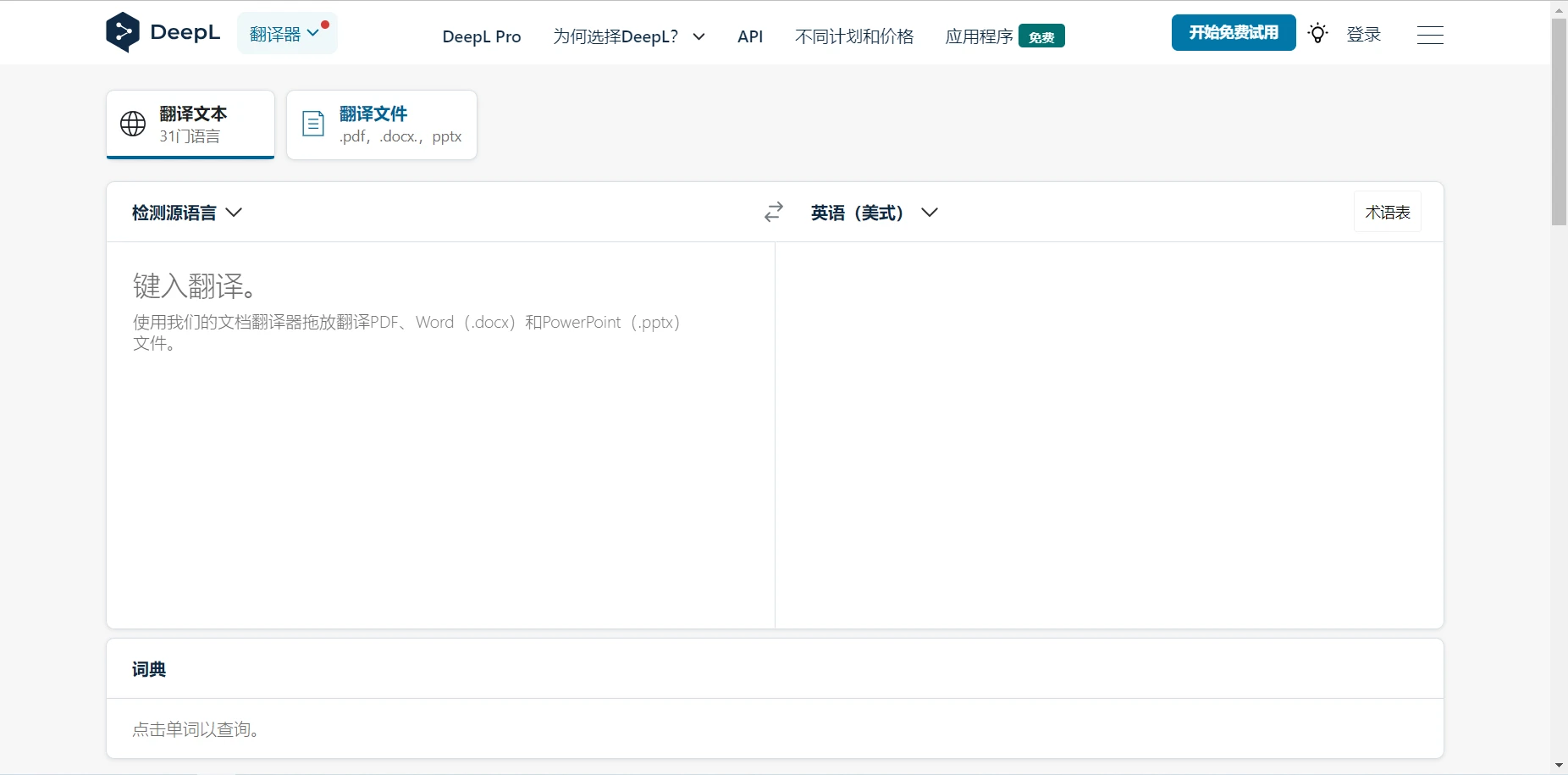Toggle the light bulb theme icon

click(x=1317, y=34)
